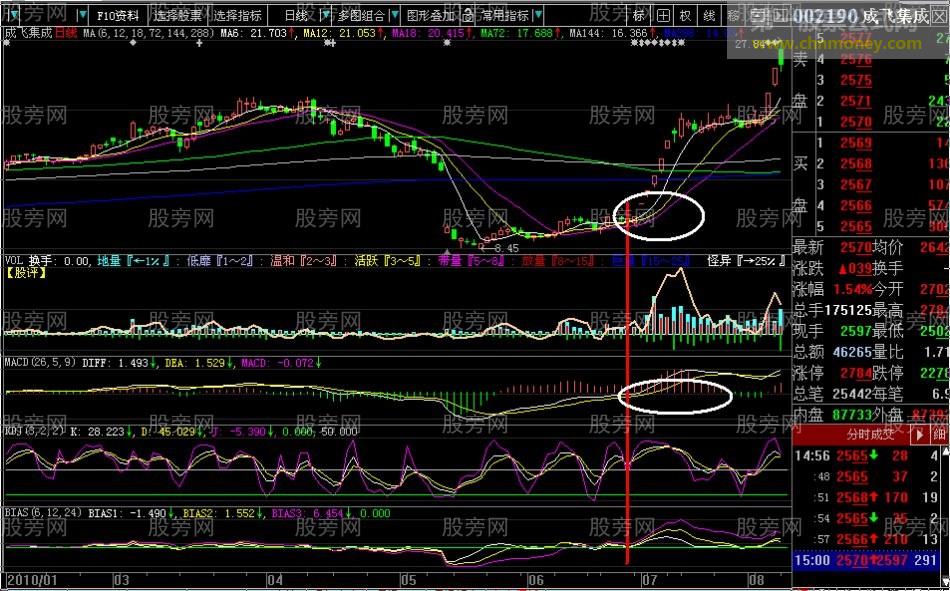Click the MACD(26,5,9) indicator label

(41, 362)
